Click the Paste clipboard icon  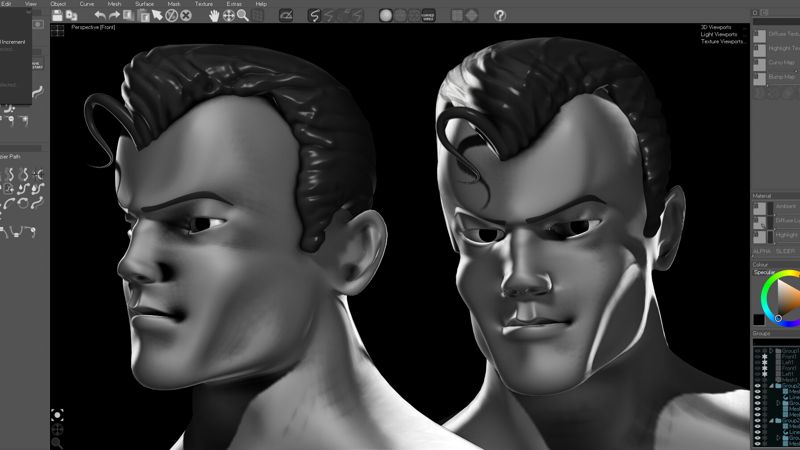point(143,15)
